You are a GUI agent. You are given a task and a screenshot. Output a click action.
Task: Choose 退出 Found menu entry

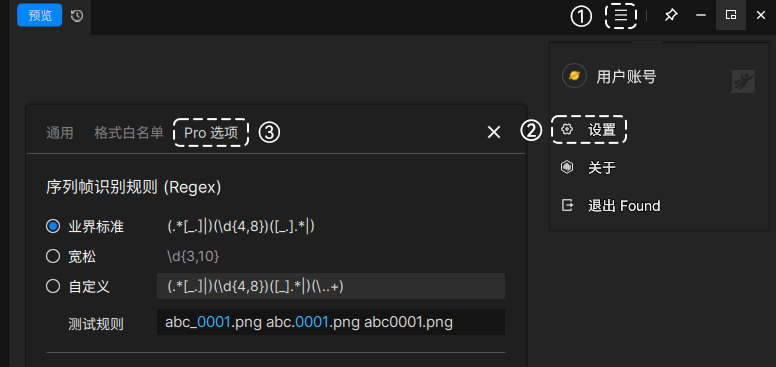[x=624, y=205]
